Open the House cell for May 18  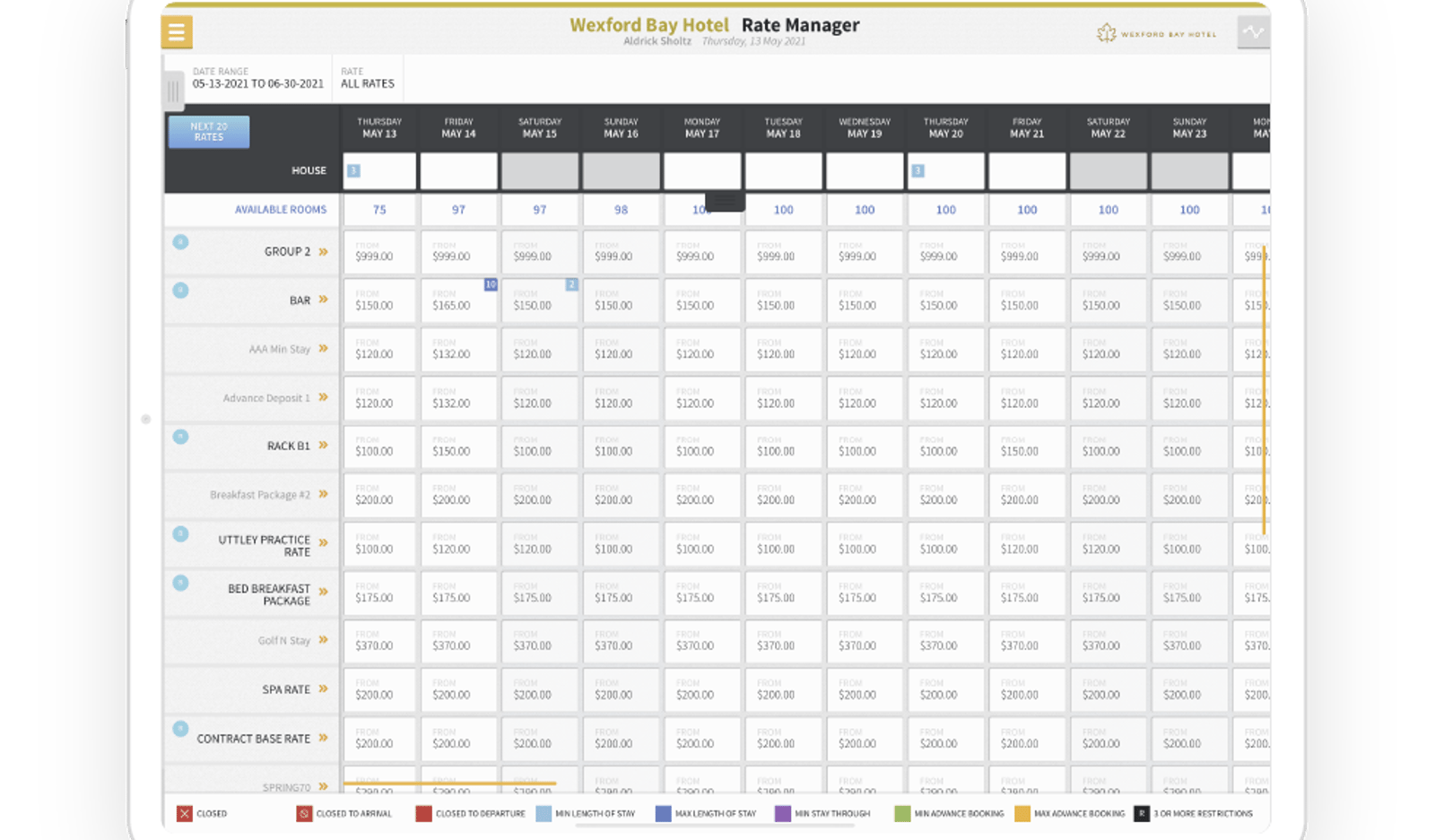[x=783, y=170]
